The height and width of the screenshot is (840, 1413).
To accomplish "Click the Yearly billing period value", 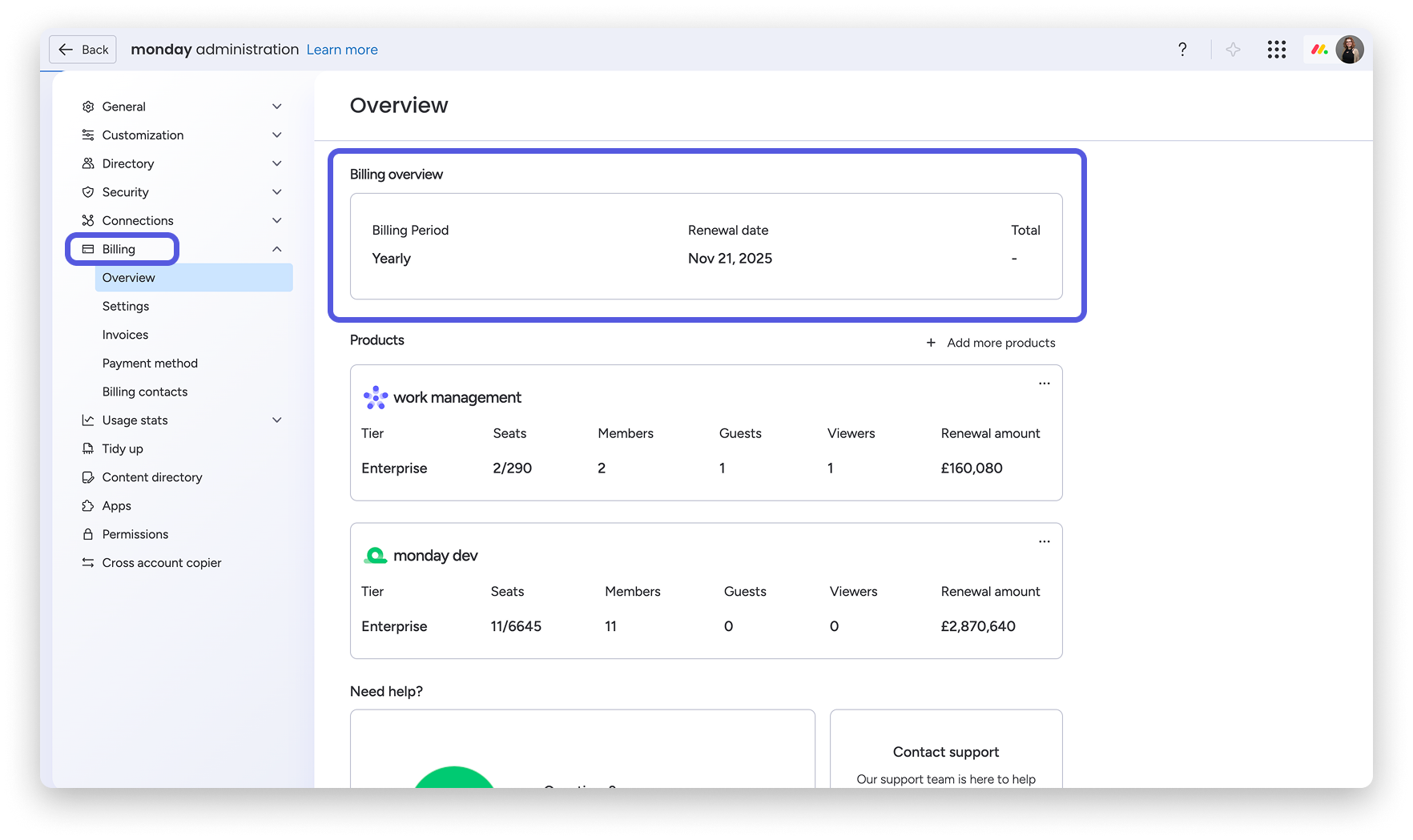I will click(x=391, y=259).
